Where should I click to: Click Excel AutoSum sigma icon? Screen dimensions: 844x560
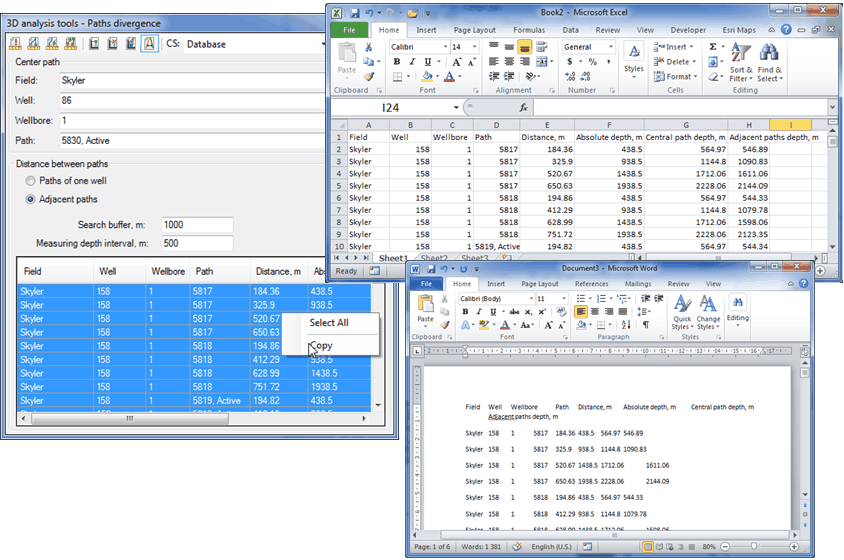click(713, 47)
